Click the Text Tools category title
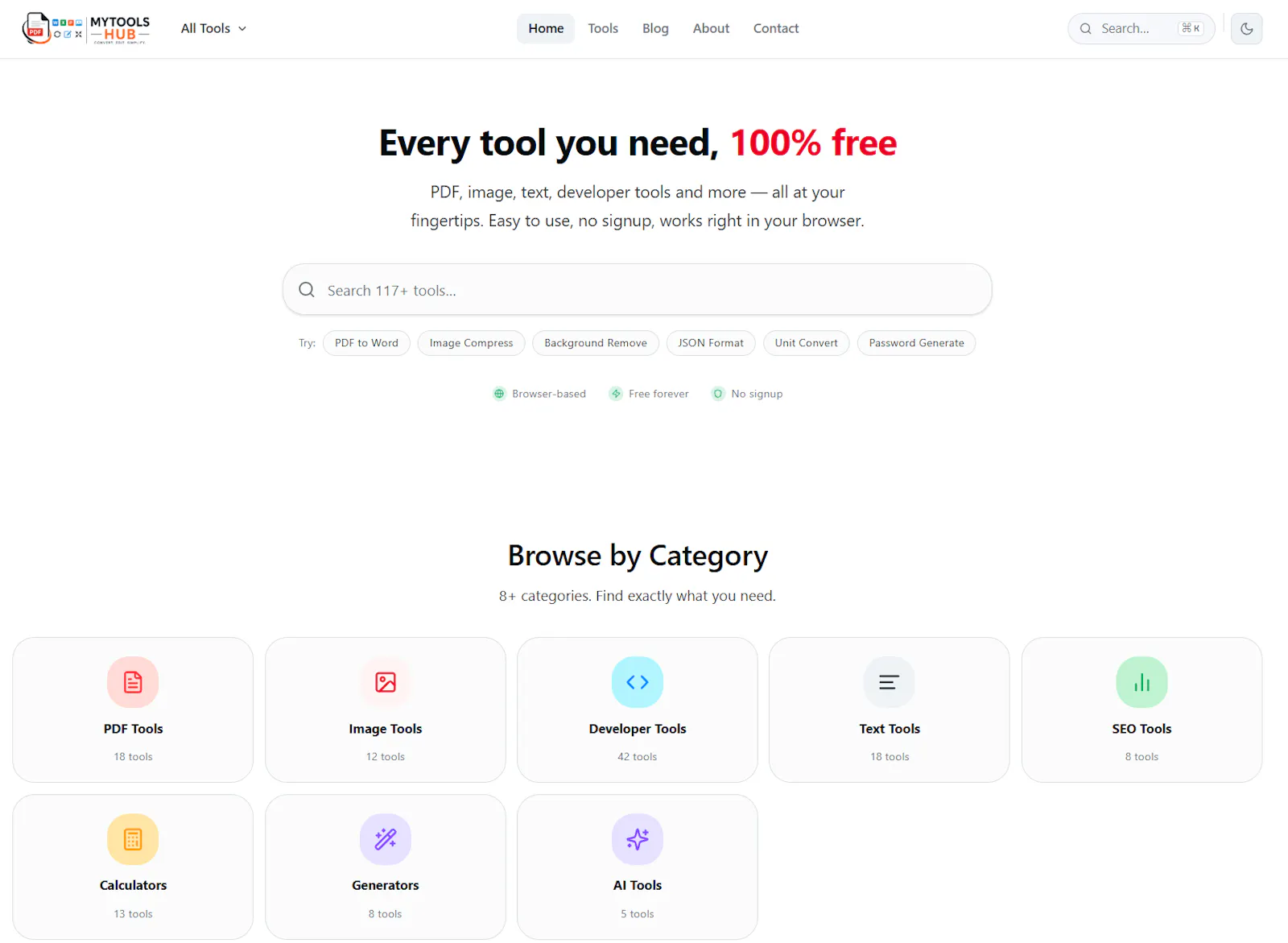The width and height of the screenshot is (1288, 943). click(890, 729)
